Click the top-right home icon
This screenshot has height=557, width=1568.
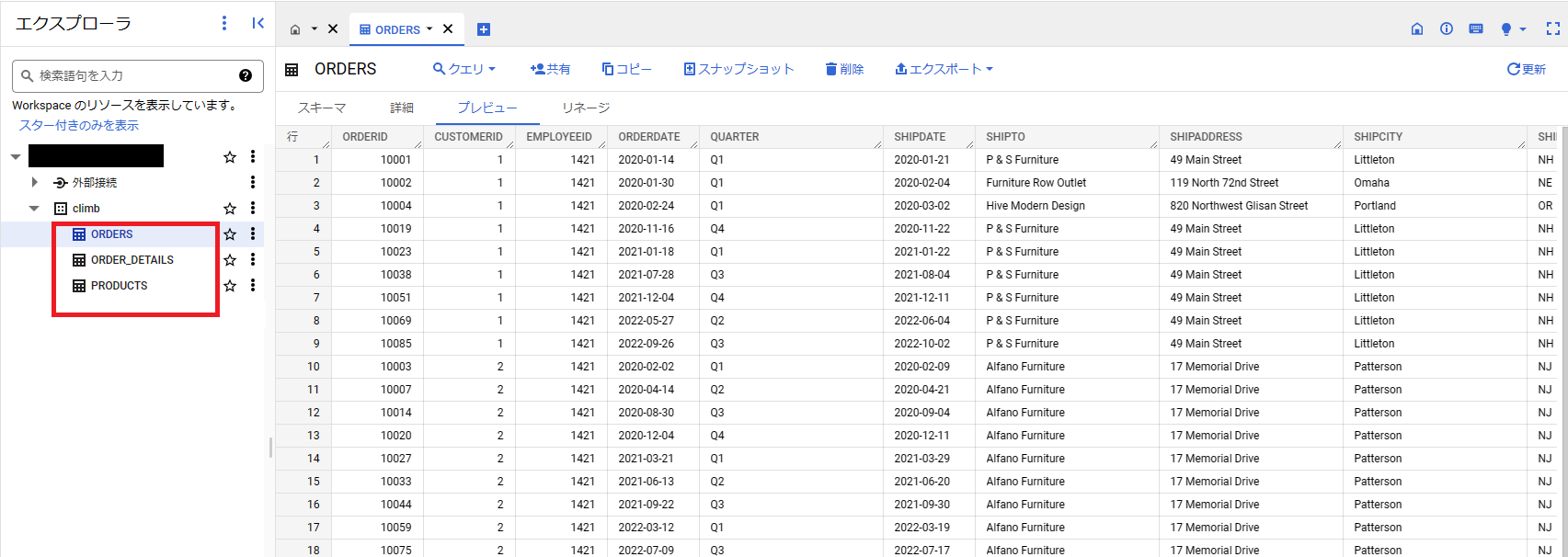pos(1417,29)
